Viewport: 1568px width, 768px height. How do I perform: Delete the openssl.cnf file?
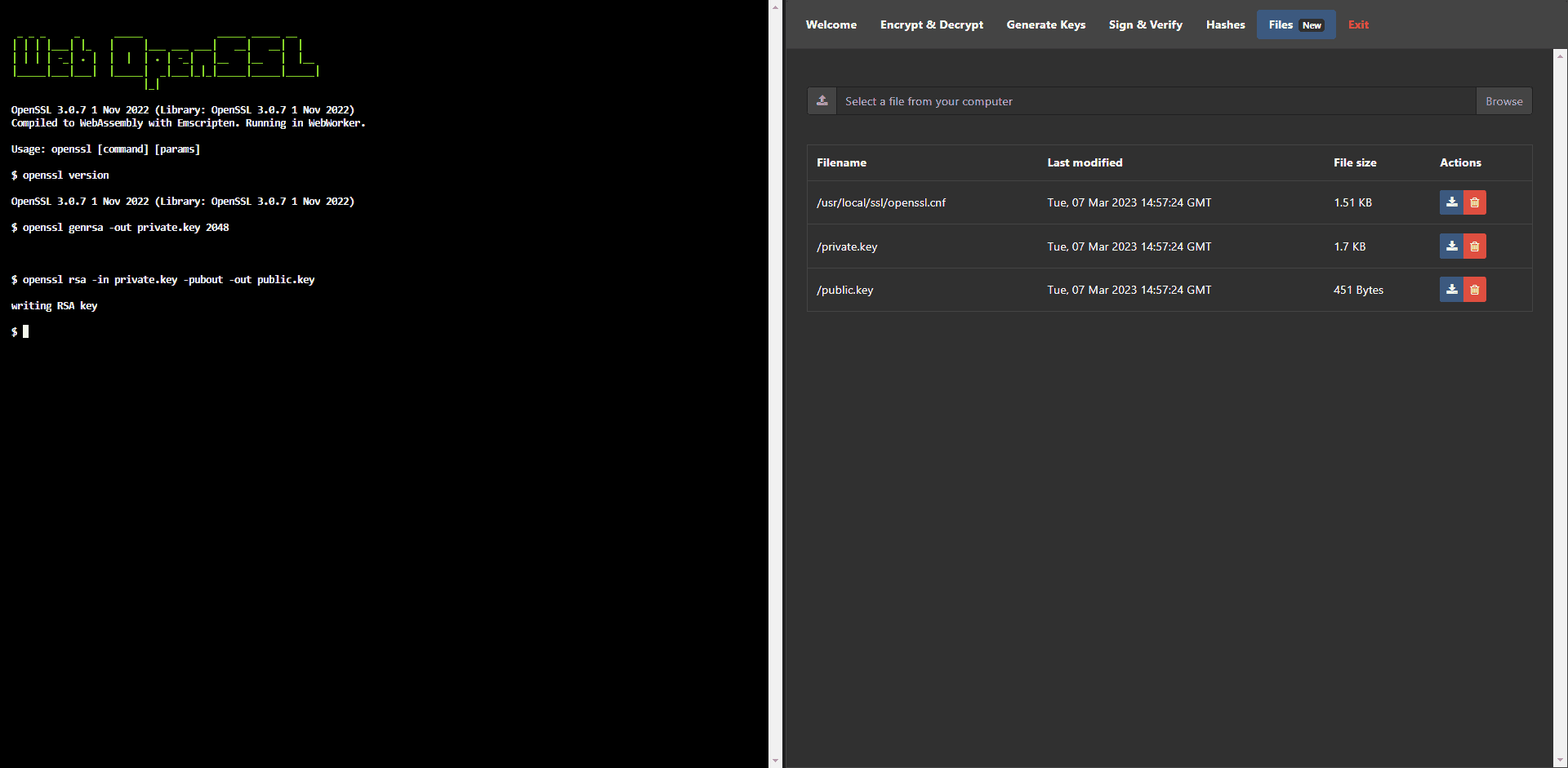point(1475,202)
